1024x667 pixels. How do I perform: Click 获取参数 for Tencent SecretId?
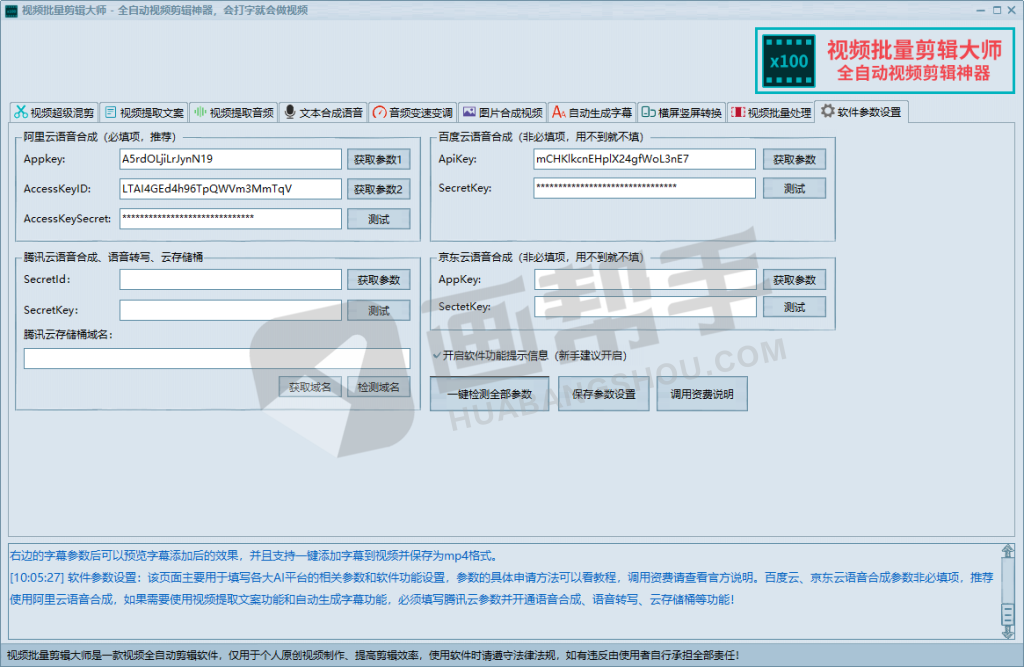(378, 280)
